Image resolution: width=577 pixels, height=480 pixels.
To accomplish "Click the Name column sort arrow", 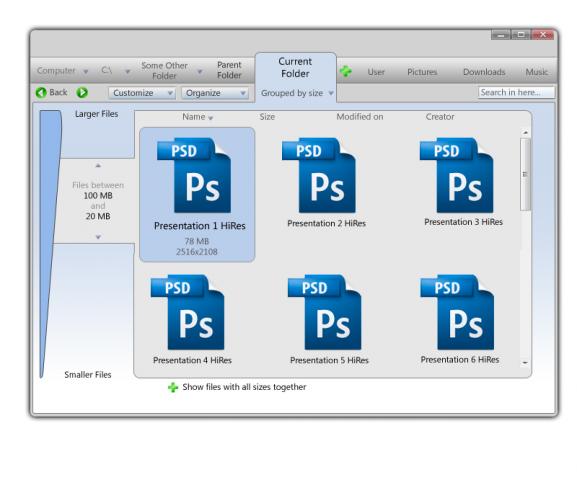I will click(210, 118).
